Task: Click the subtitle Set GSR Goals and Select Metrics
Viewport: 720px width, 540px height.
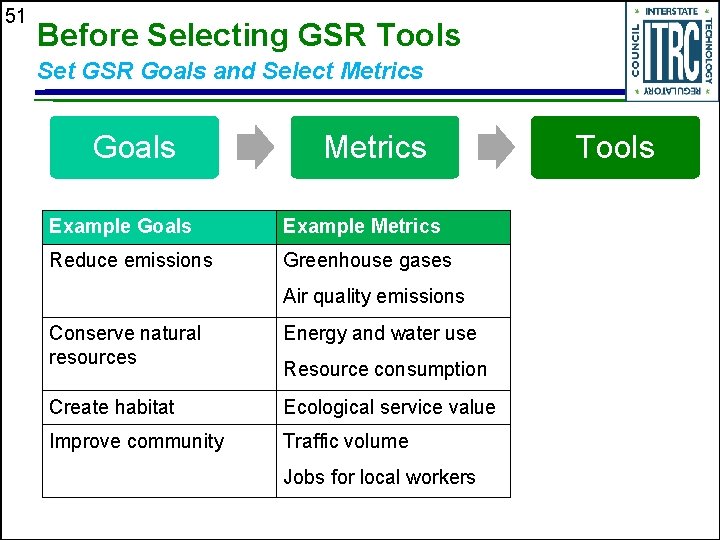Action: [230, 71]
